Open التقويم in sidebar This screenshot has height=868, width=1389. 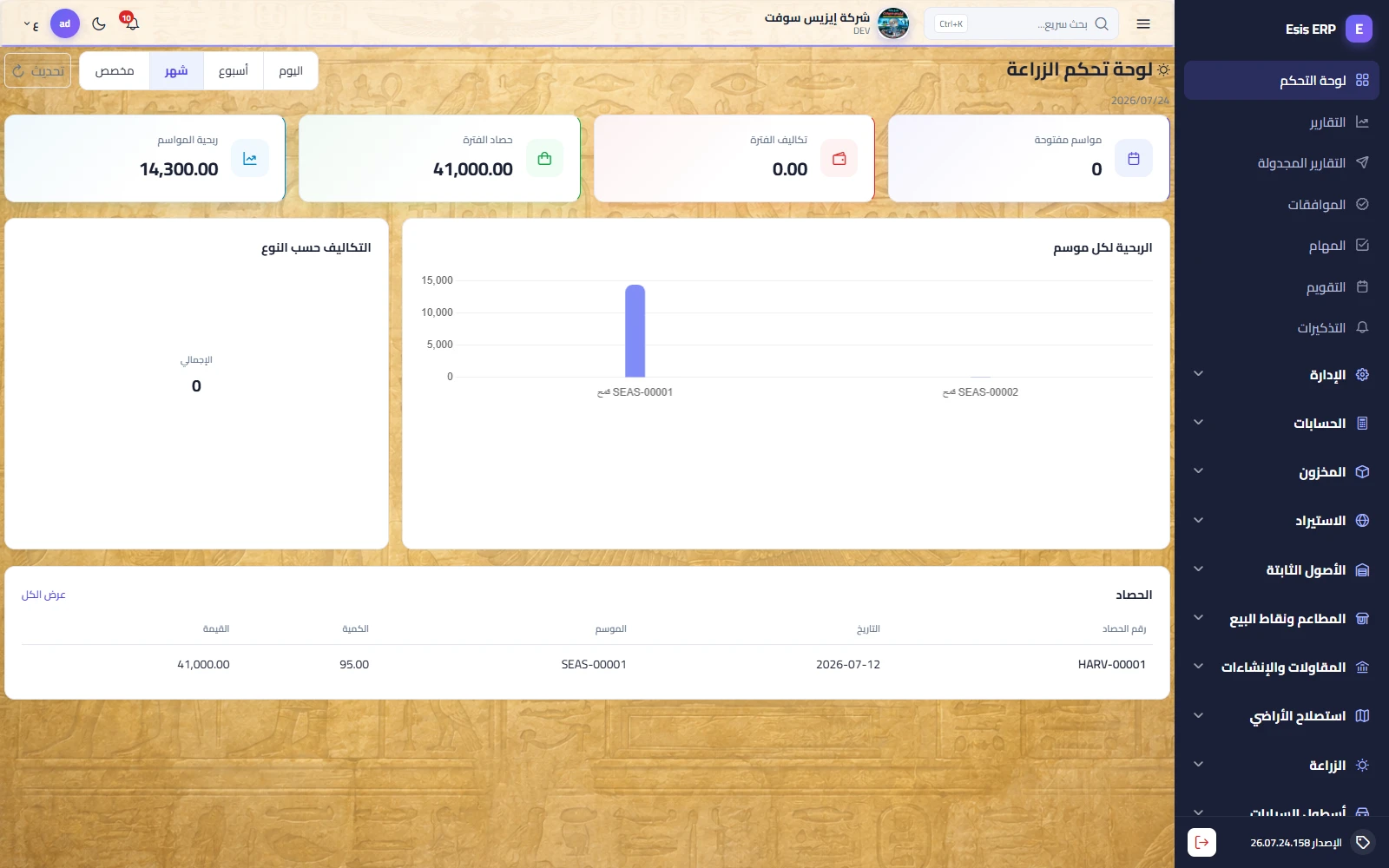1281,286
